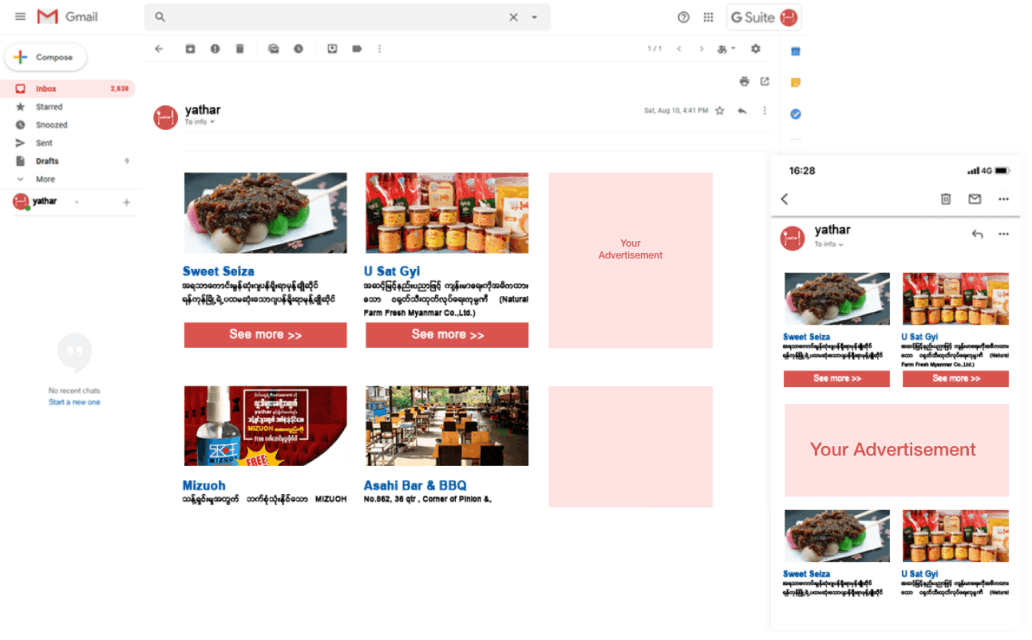Open the Mizuoh heading link
This screenshot has height=640, width=1032.
(x=204, y=485)
